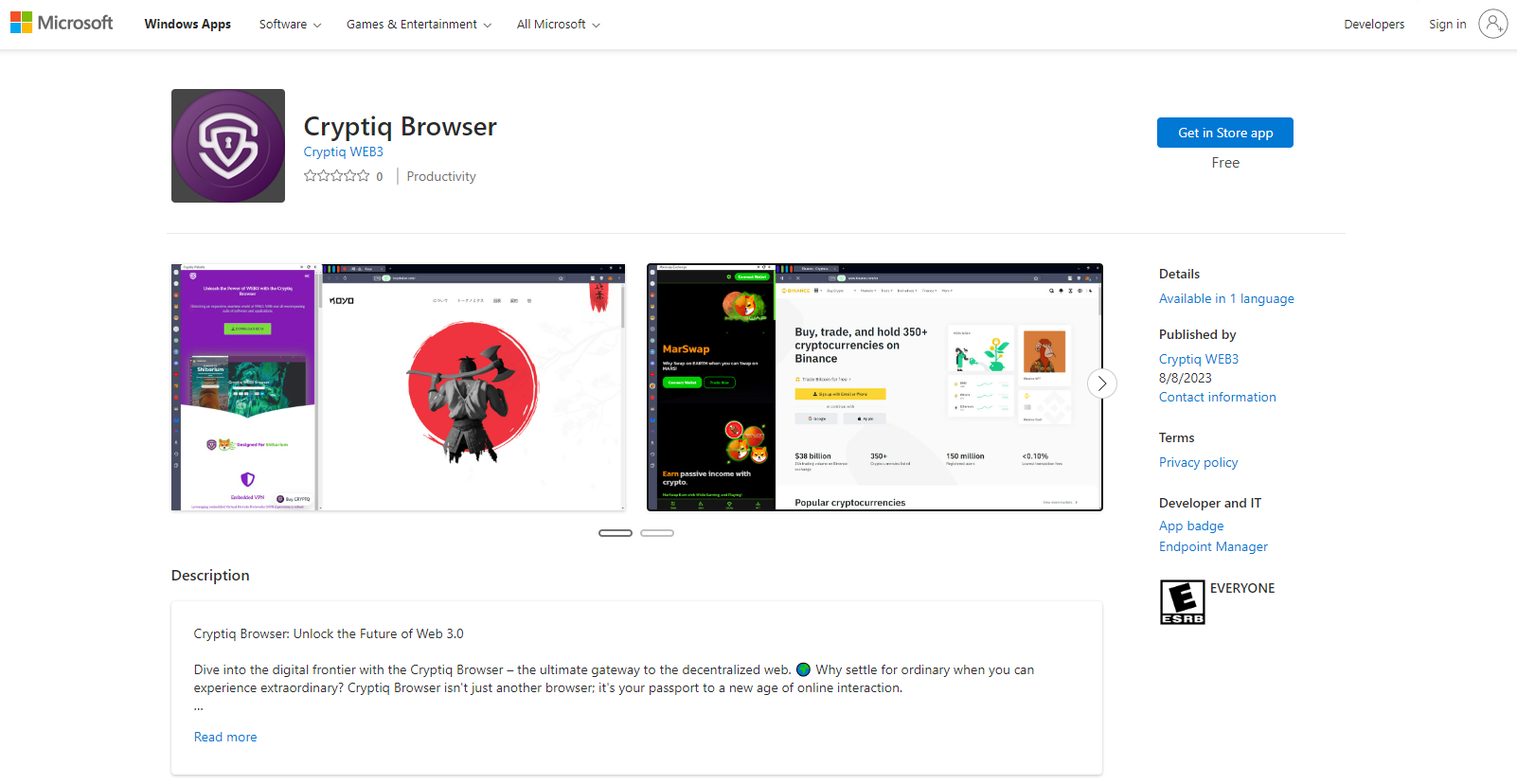Expand the Software dropdown menu

pyautogui.click(x=290, y=25)
